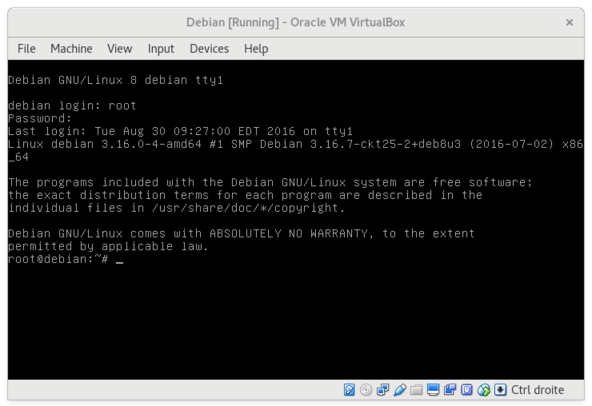The image size is (592, 406).
Task: Click the hard disk activity status icon
Action: (x=349, y=389)
